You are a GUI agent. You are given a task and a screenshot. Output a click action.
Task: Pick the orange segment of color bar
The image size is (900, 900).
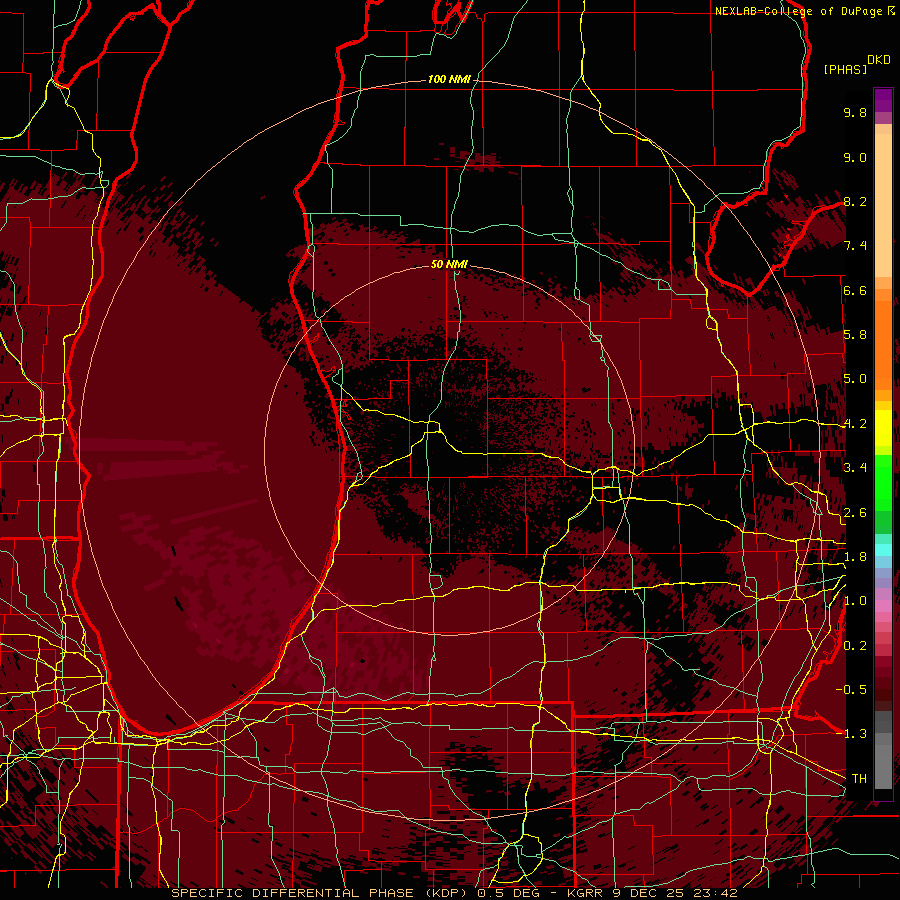(x=883, y=344)
